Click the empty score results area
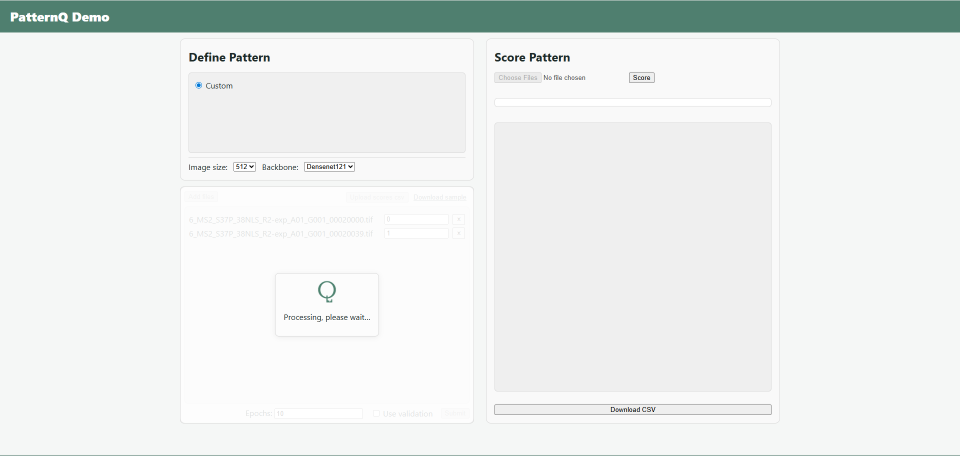The width and height of the screenshot is (960, 456). pos(632,257)
